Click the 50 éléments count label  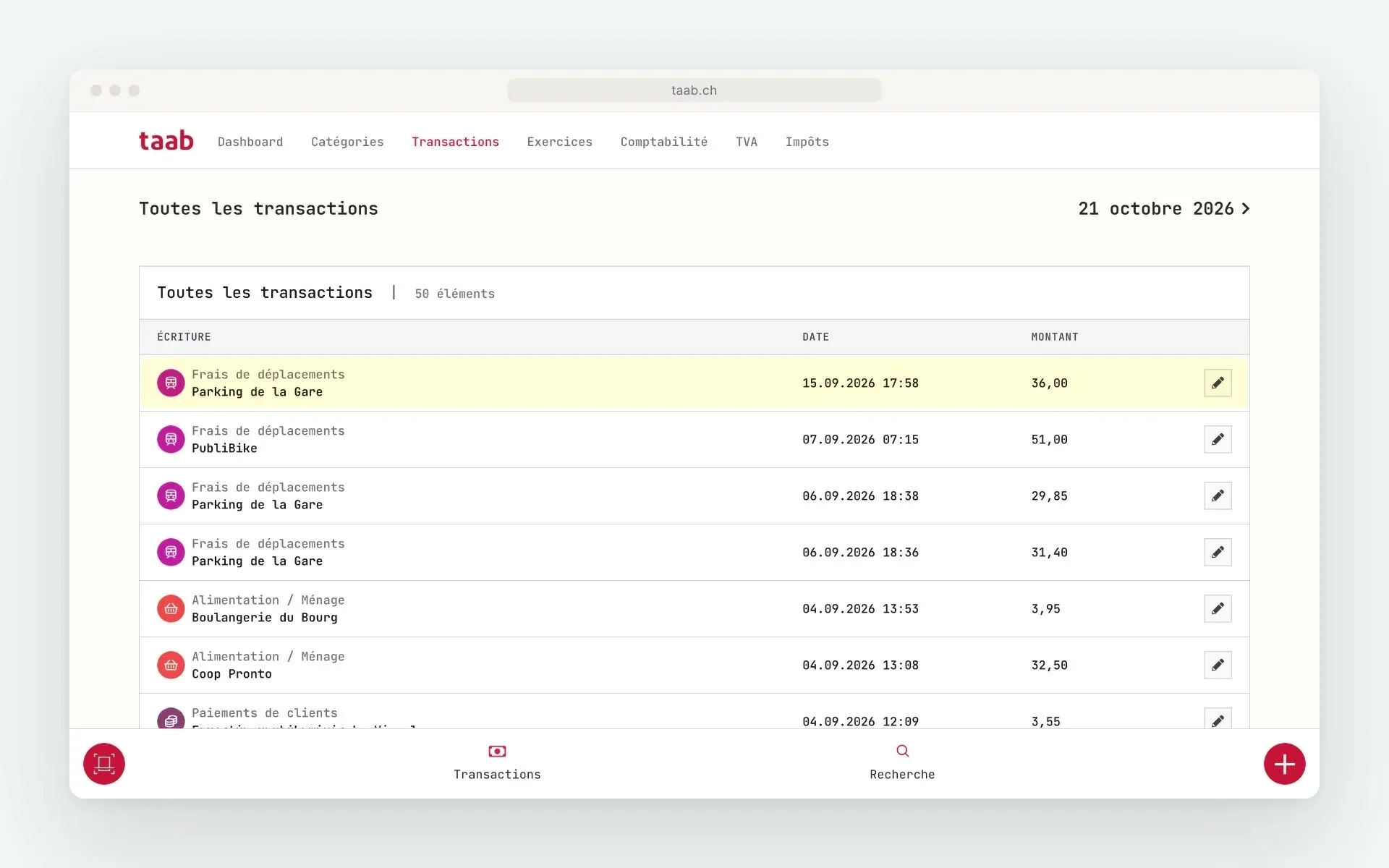click(x=454, y=294)
